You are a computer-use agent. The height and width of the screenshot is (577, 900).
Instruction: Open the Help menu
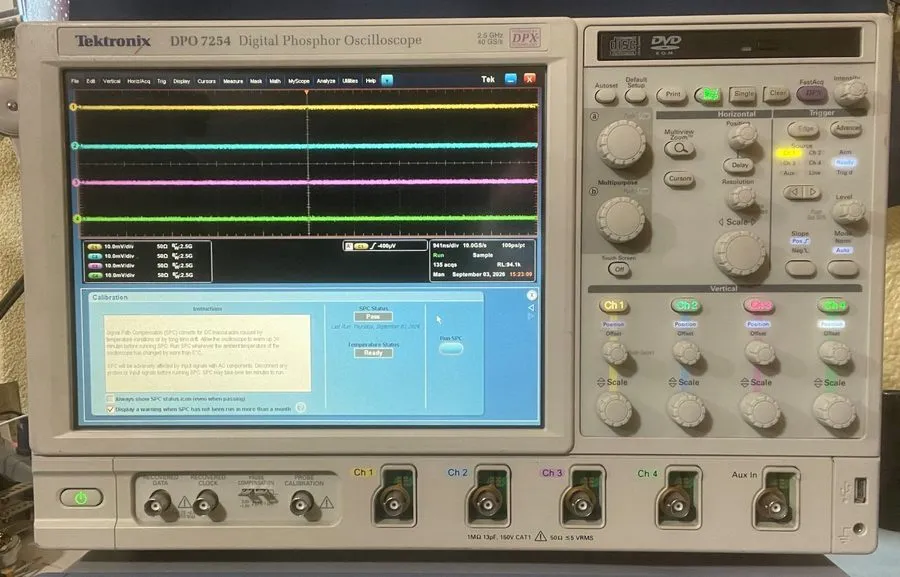[x=371, y=81]
